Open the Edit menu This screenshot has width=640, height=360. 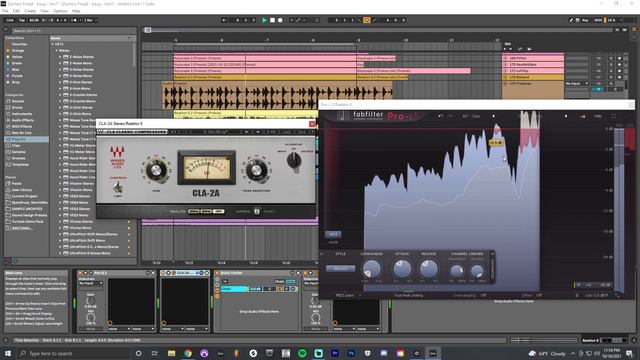point(16,11)
